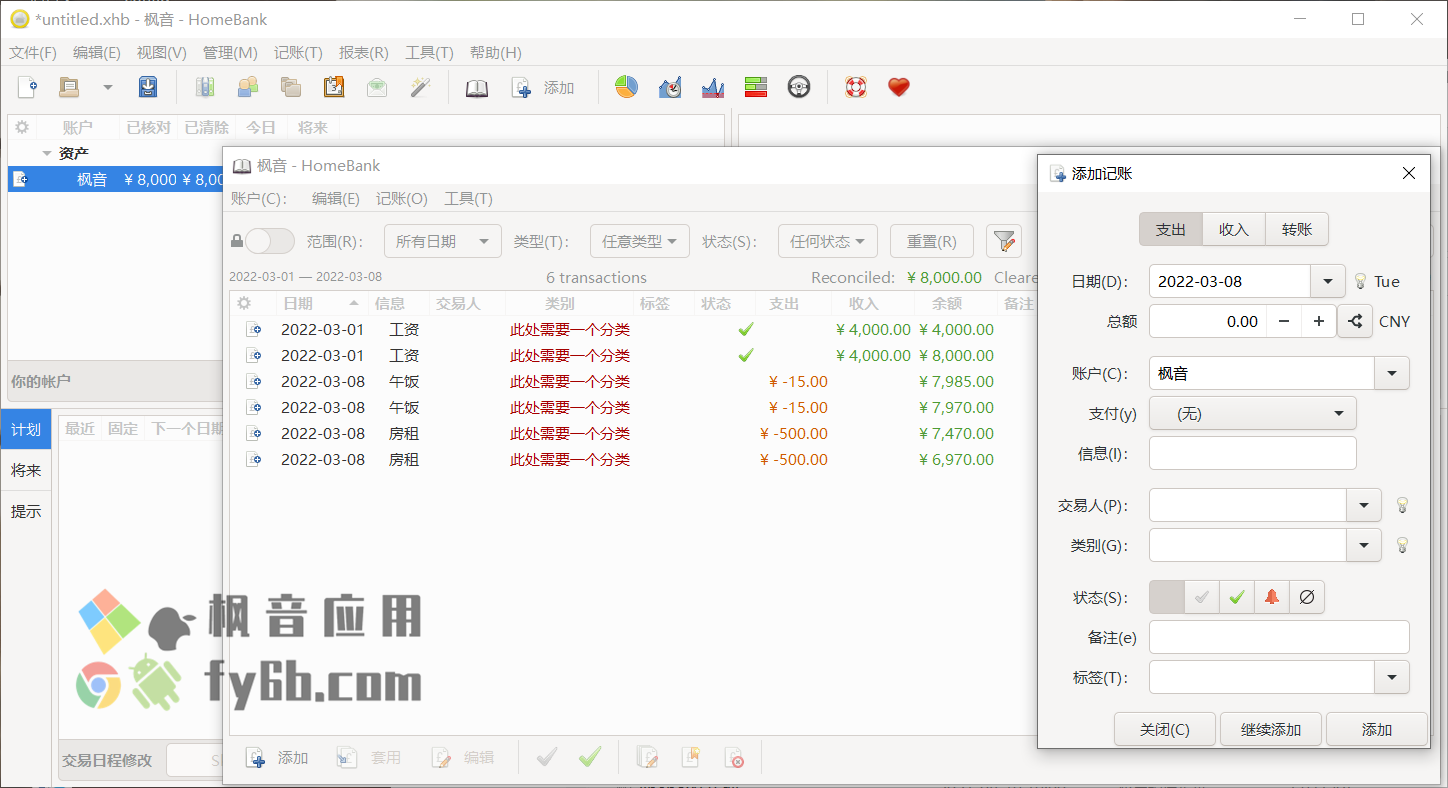Mark cleared with grey checkmark in ledger toolbar
This screenshot has width=1448, height=788.
[x=547, y=758]
